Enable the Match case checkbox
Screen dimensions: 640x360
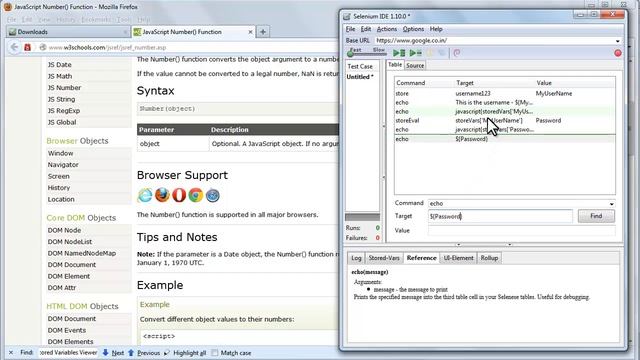[215, 353]
